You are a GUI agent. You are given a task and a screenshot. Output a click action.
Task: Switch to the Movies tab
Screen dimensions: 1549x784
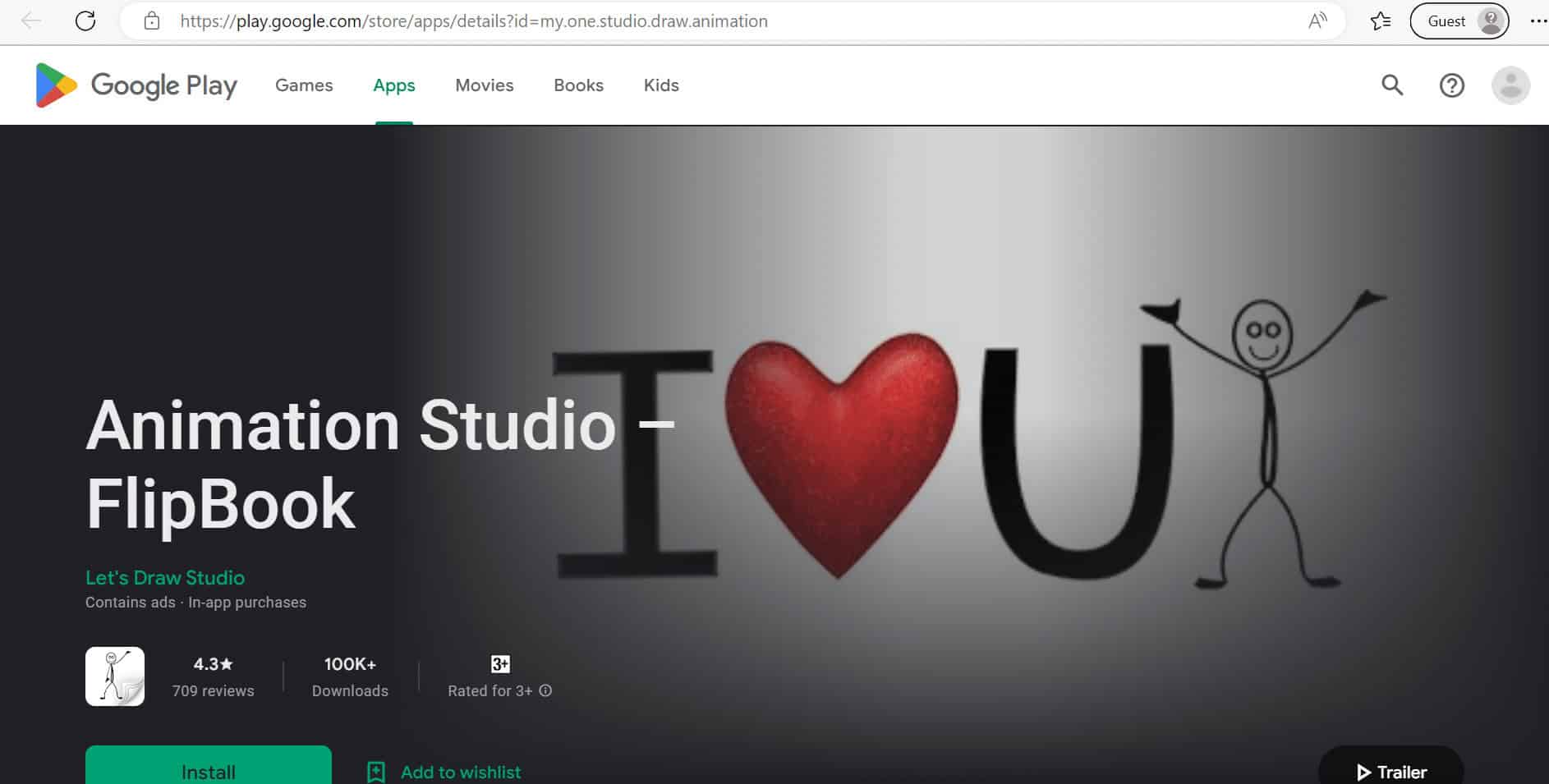485,85
